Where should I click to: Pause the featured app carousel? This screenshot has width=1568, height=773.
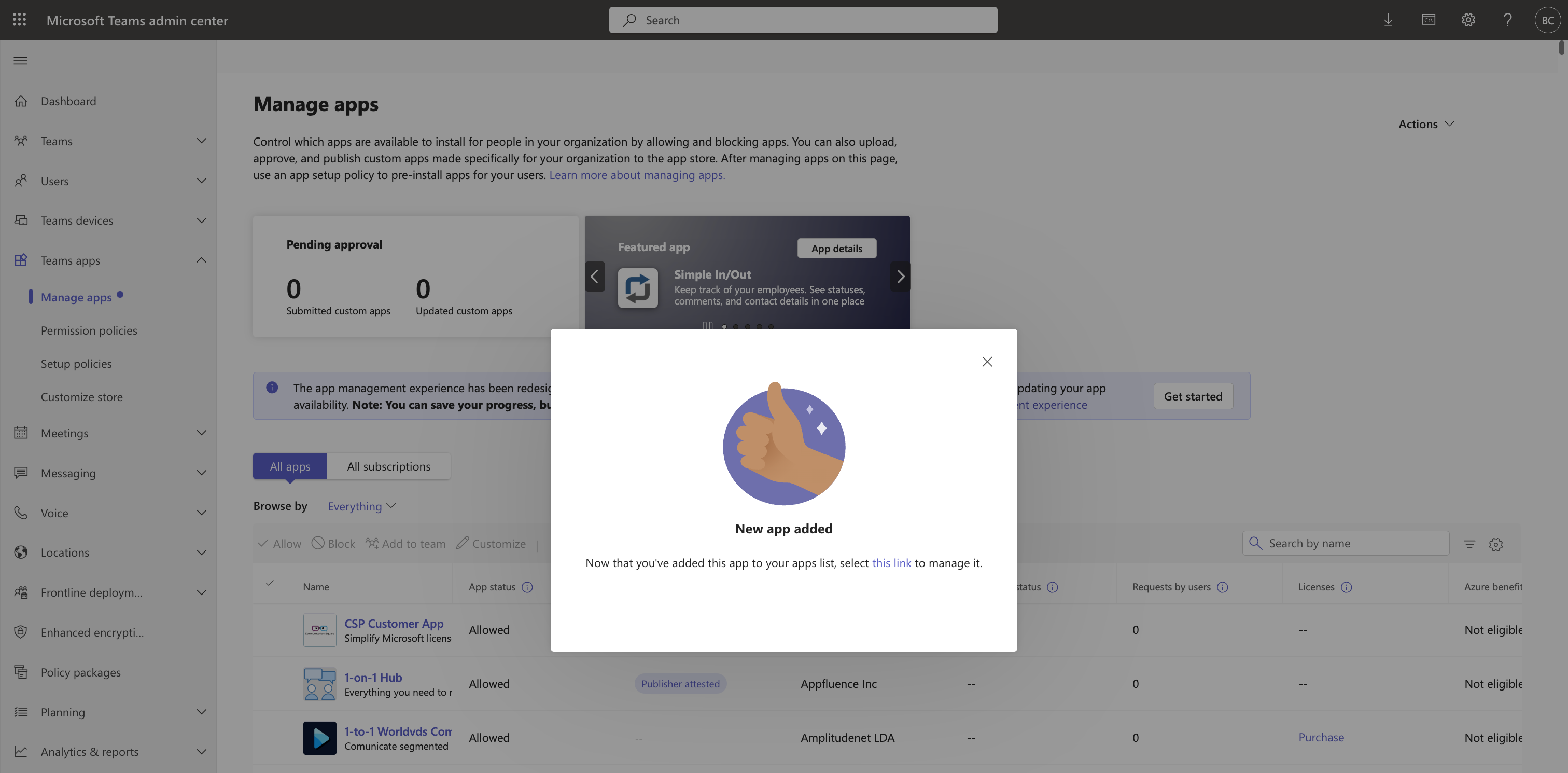click(707, 325)
